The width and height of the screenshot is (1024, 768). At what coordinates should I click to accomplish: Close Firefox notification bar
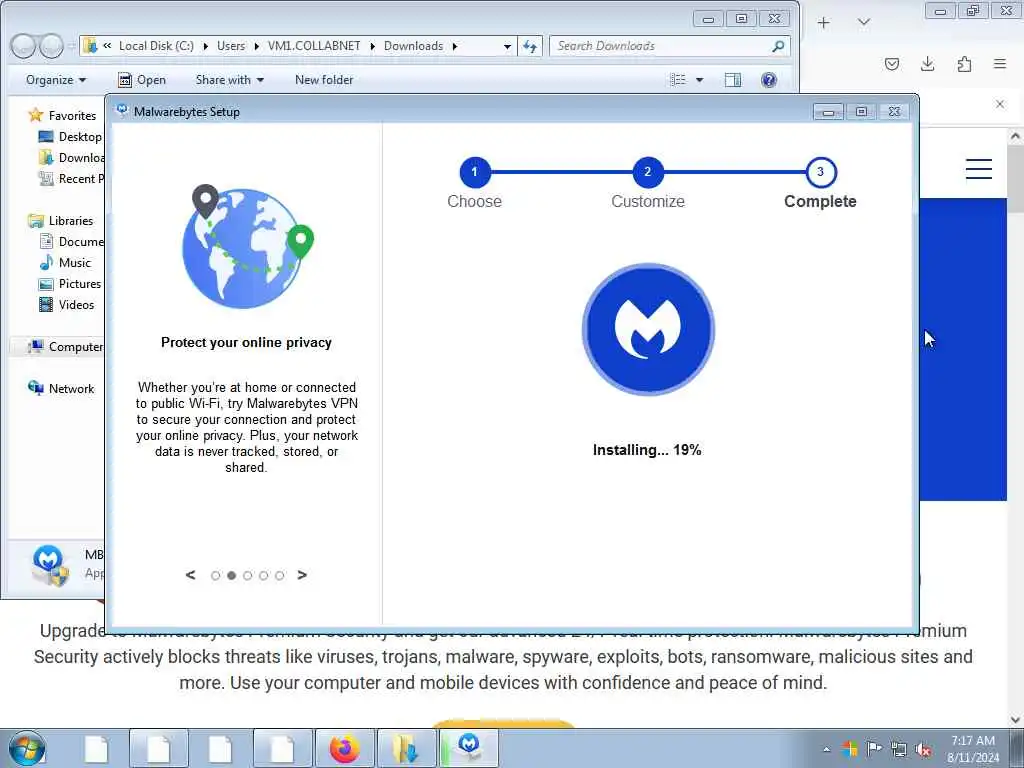click(1000, 104)
